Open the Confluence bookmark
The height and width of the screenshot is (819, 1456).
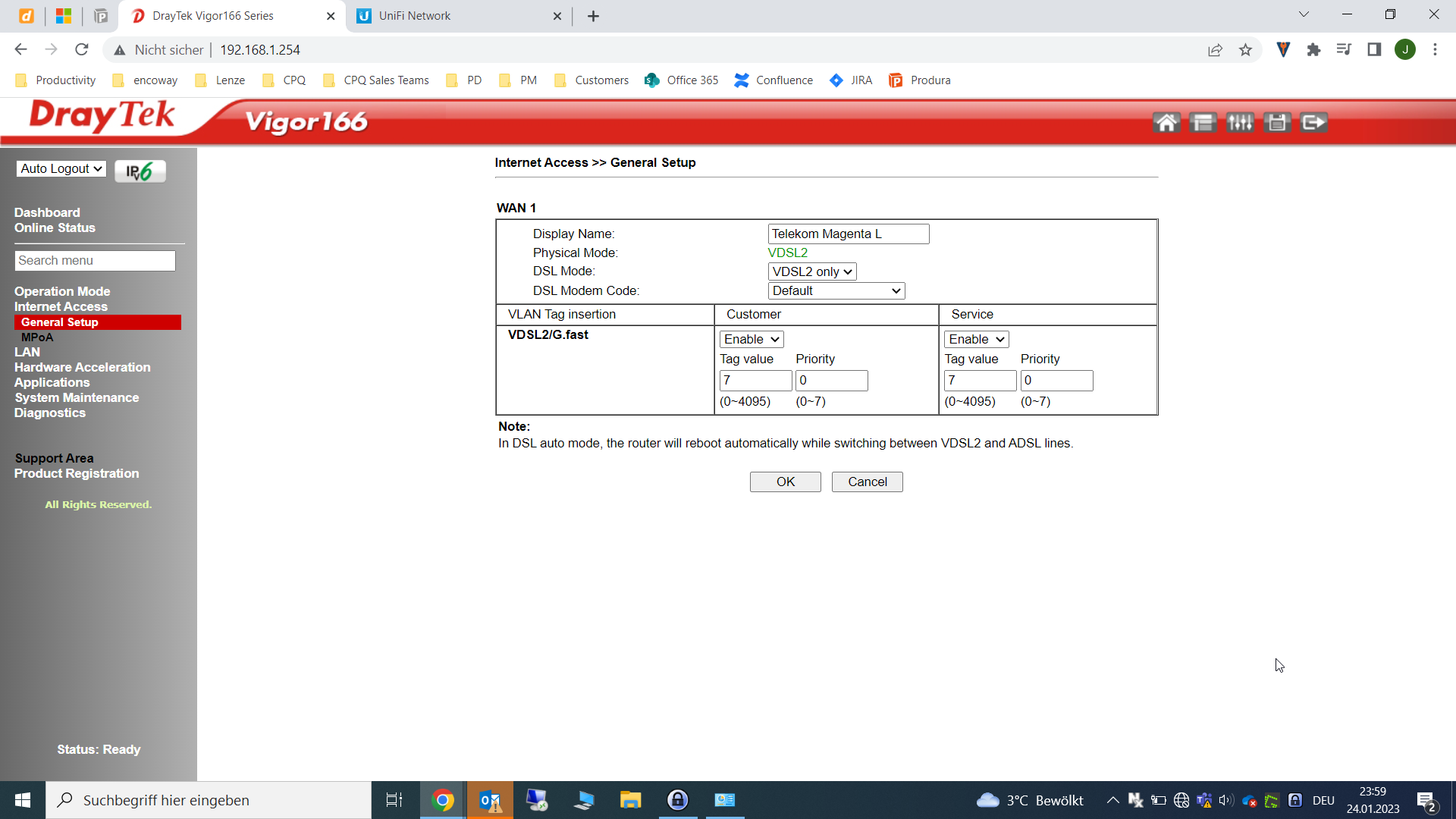click(773, 80)
